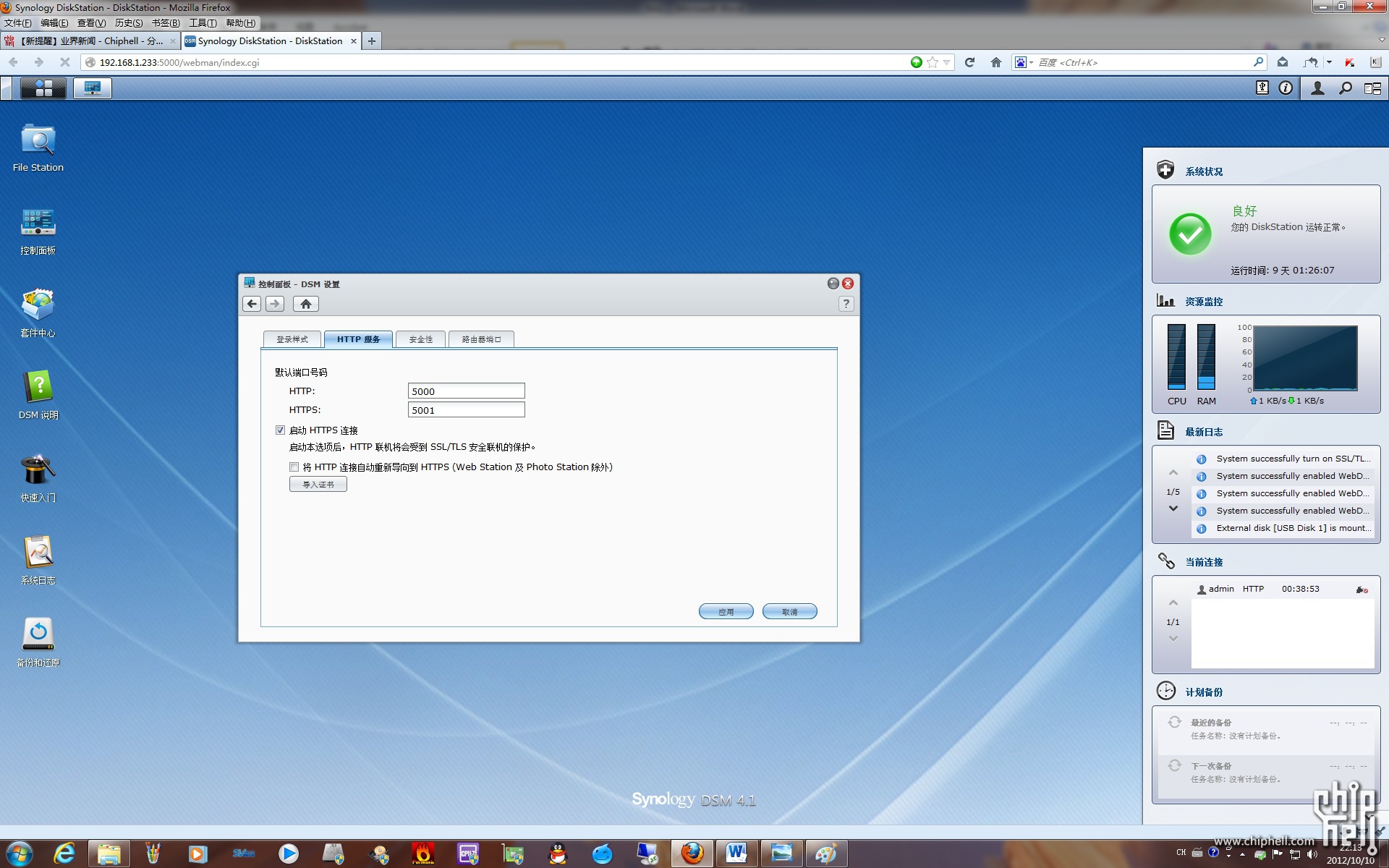
Task: Click 取消 cancel button
Action: [789, 612]
